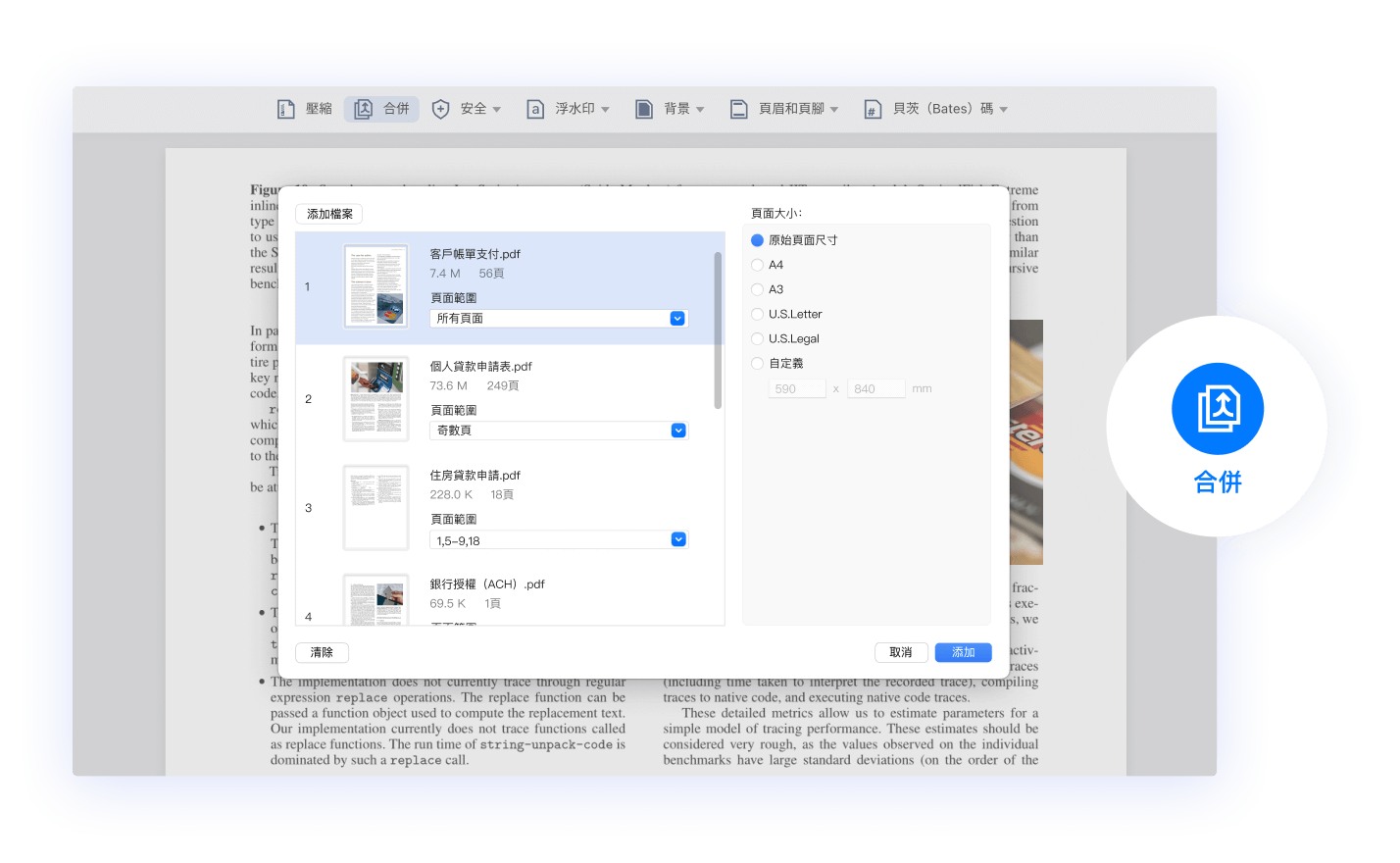Click the large blue Merge (合併) circle icon

[1217, 409]
